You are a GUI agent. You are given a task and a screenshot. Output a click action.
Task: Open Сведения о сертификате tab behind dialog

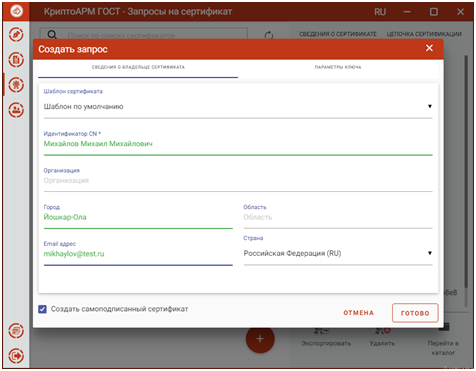[x=338, y=34]
